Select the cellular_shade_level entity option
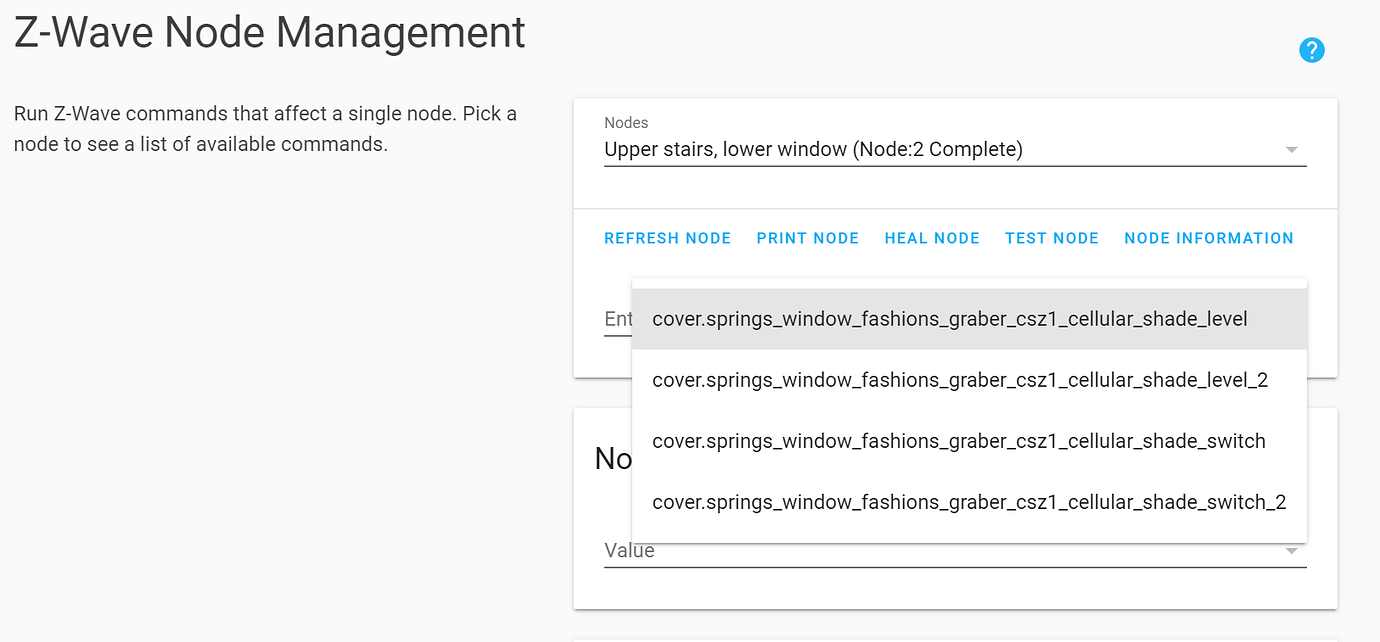The width and height of the screenshot is (1380, 642). coord(949,320)
